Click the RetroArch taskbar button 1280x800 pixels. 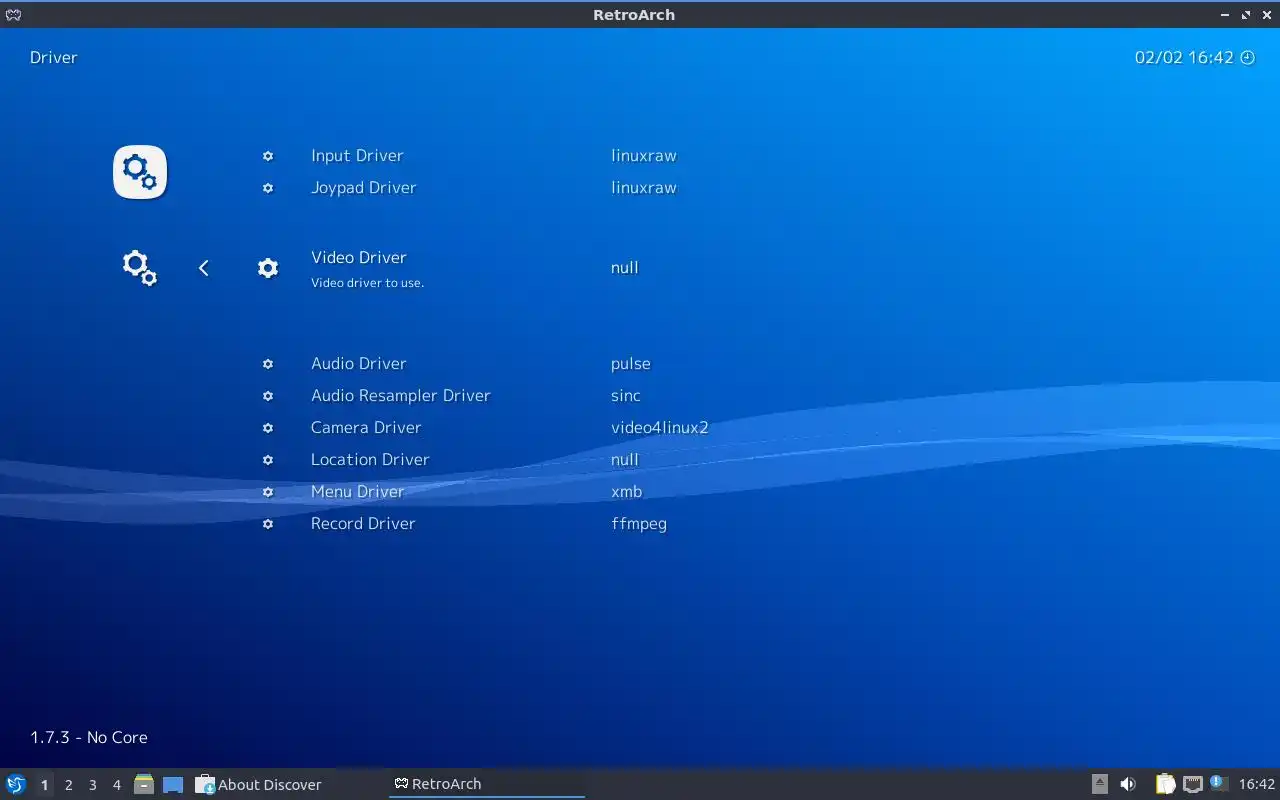point(487,785)
